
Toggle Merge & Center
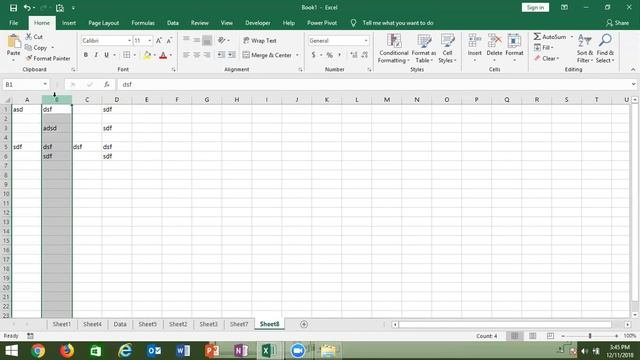point(267,55)
